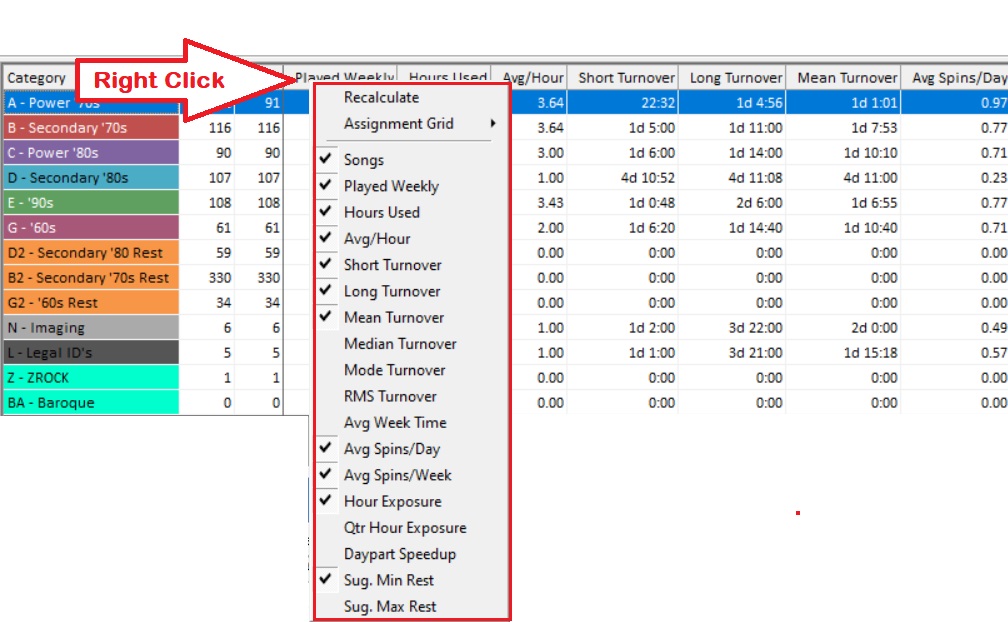Click the Short Turnover column header
This screenshot has width=1008, height=622.
tap(626, 78)
